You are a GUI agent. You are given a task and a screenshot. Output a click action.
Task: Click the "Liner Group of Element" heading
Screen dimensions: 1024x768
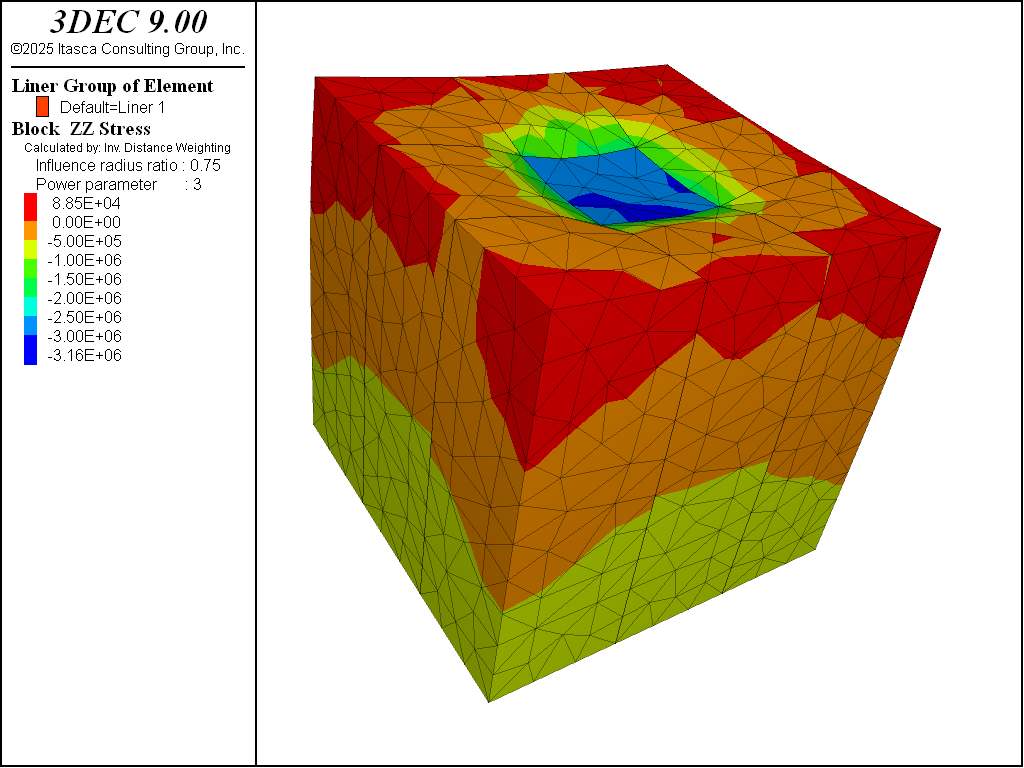tap(112, 86)
